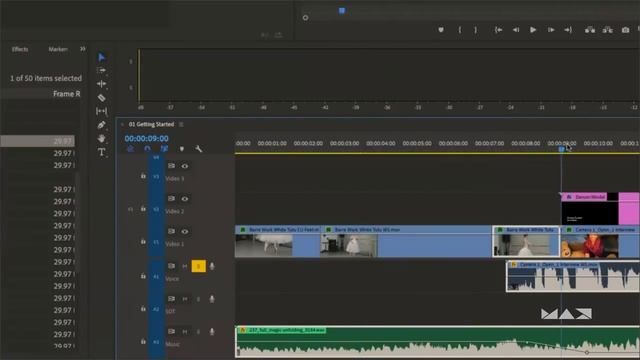Viewport: 640px width, 360px height.
Task: Go to In point
Action: pos(498,30)
